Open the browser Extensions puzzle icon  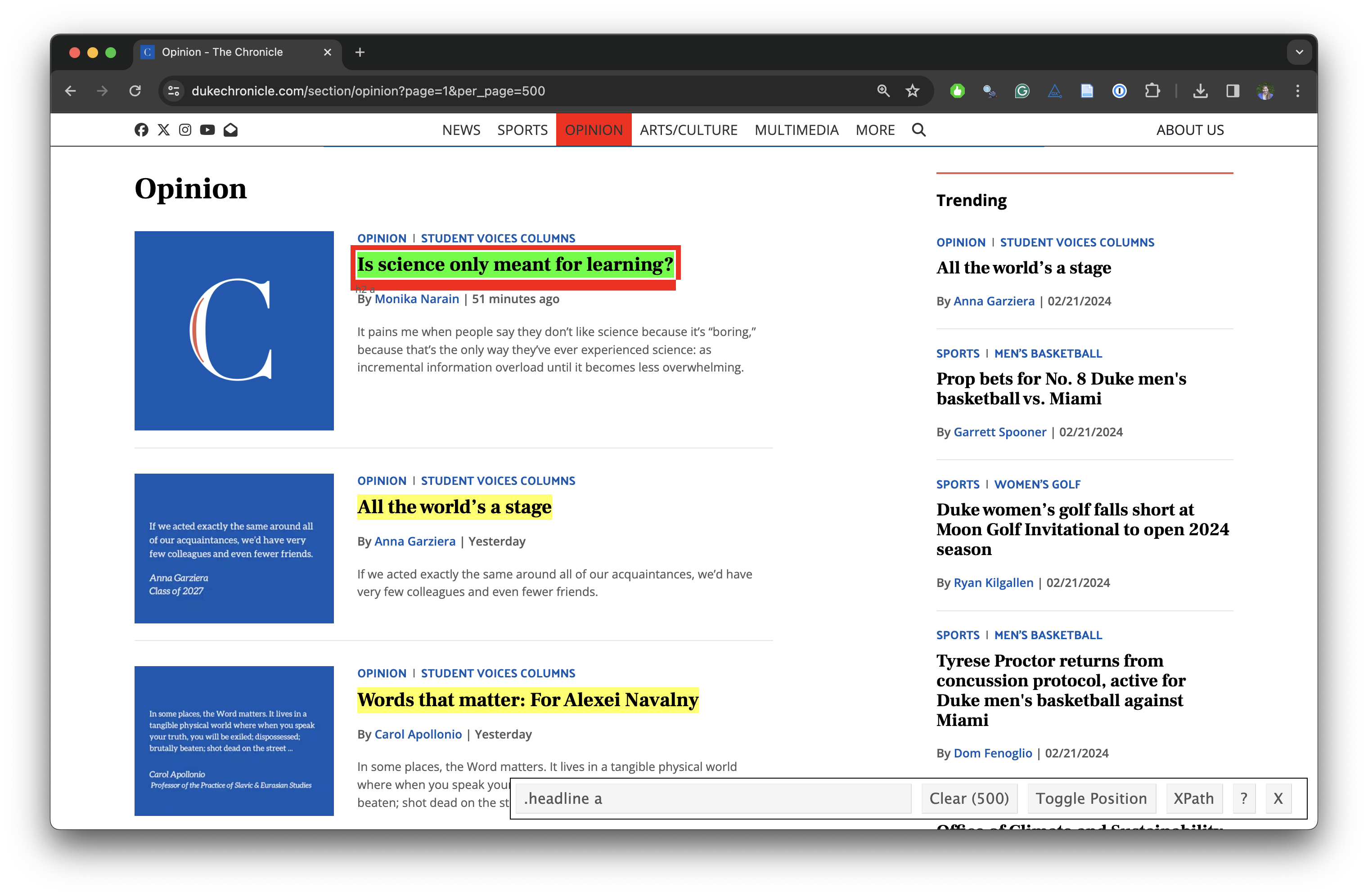click(x=1152, y=91)
